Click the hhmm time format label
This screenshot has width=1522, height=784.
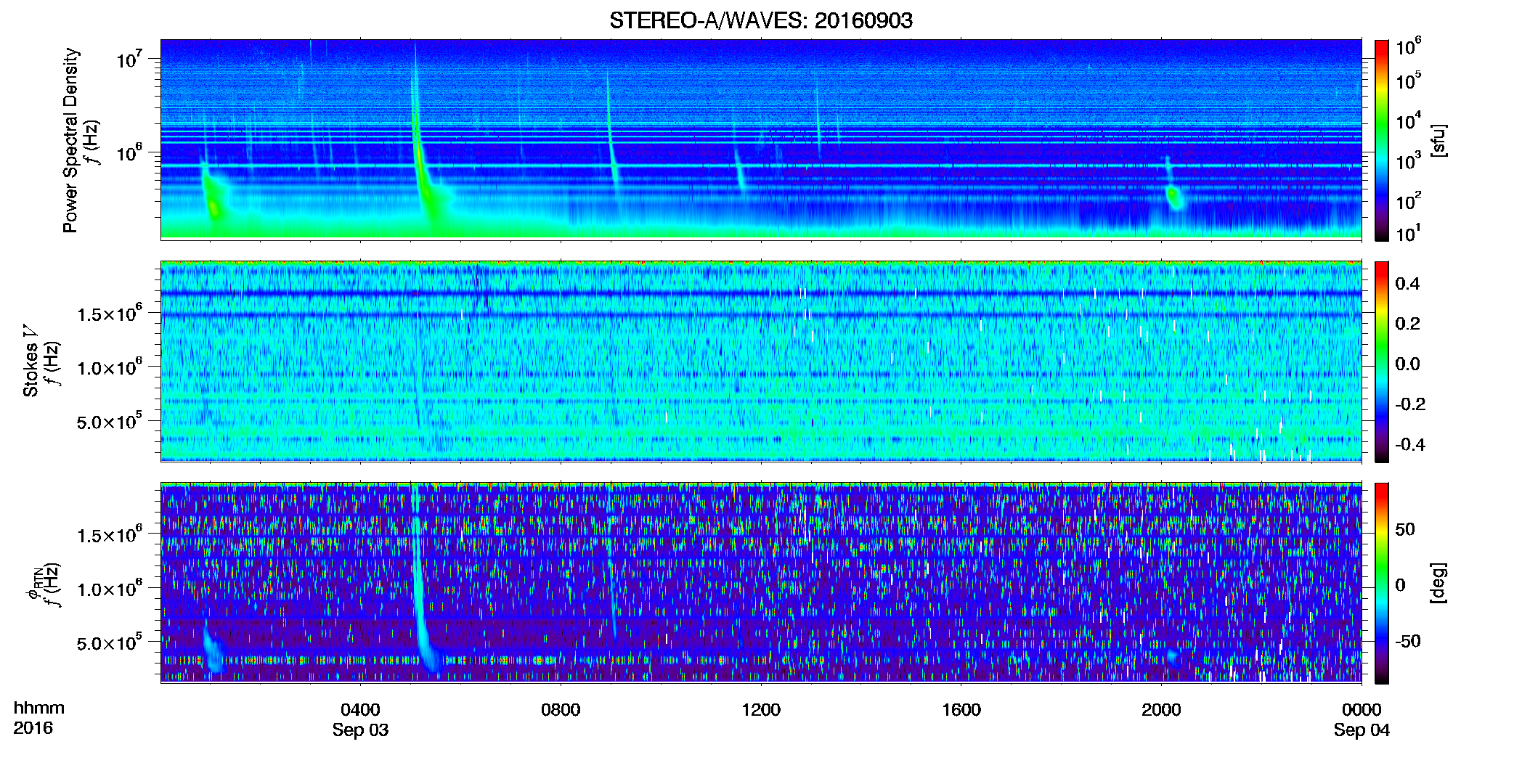point(39,709)
